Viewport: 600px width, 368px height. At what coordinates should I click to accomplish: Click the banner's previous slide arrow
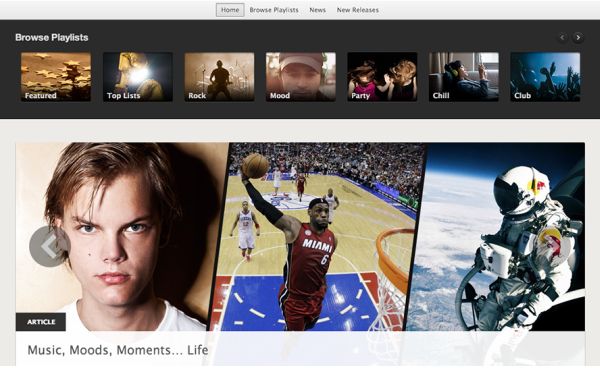coord(50,246)
